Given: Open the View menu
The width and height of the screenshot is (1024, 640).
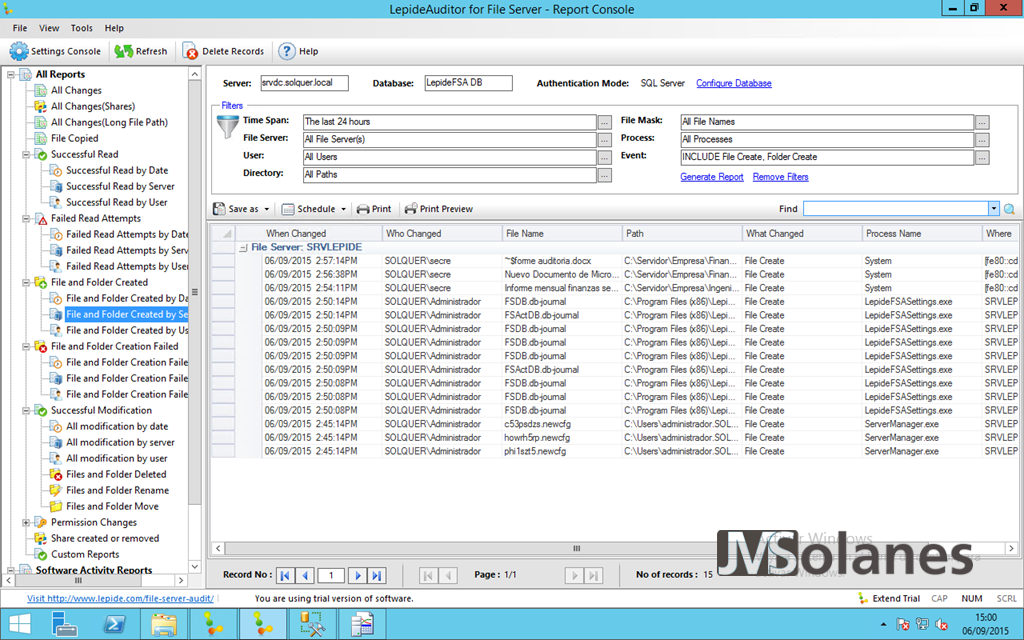Looking at the screenshot, I should click(49, 28).
